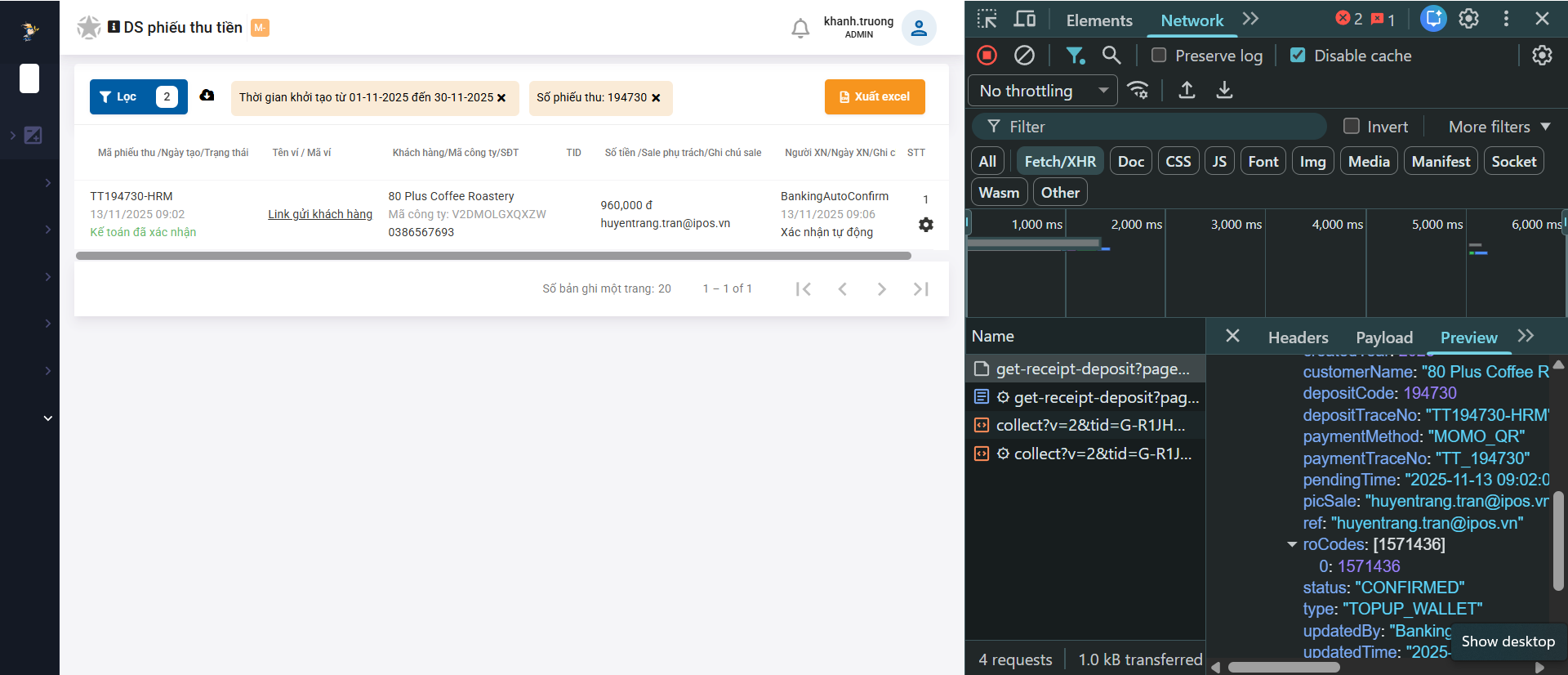Open the Headers tab of the request
1568x675 pixels.
click(x=1298, y=337)
